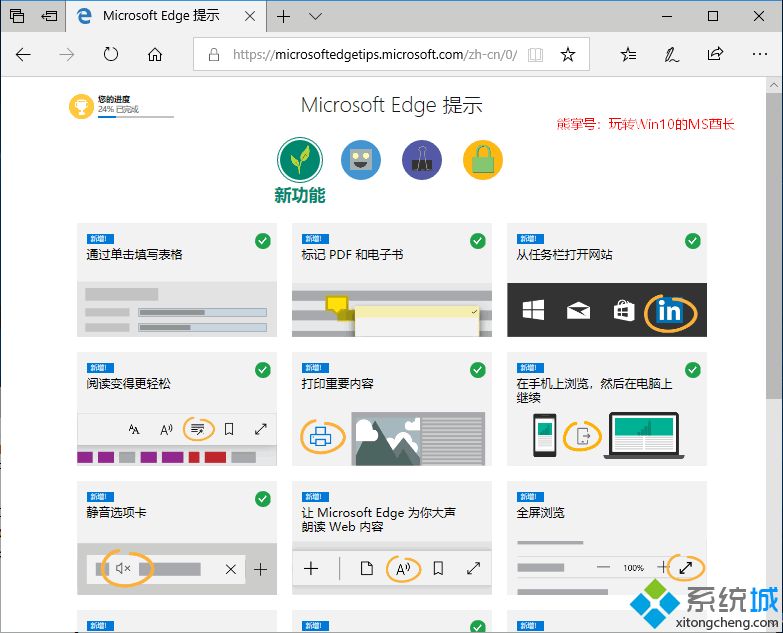Click the lock site info icon
Viewport: 783px width, 633px height.
(214, 54)
